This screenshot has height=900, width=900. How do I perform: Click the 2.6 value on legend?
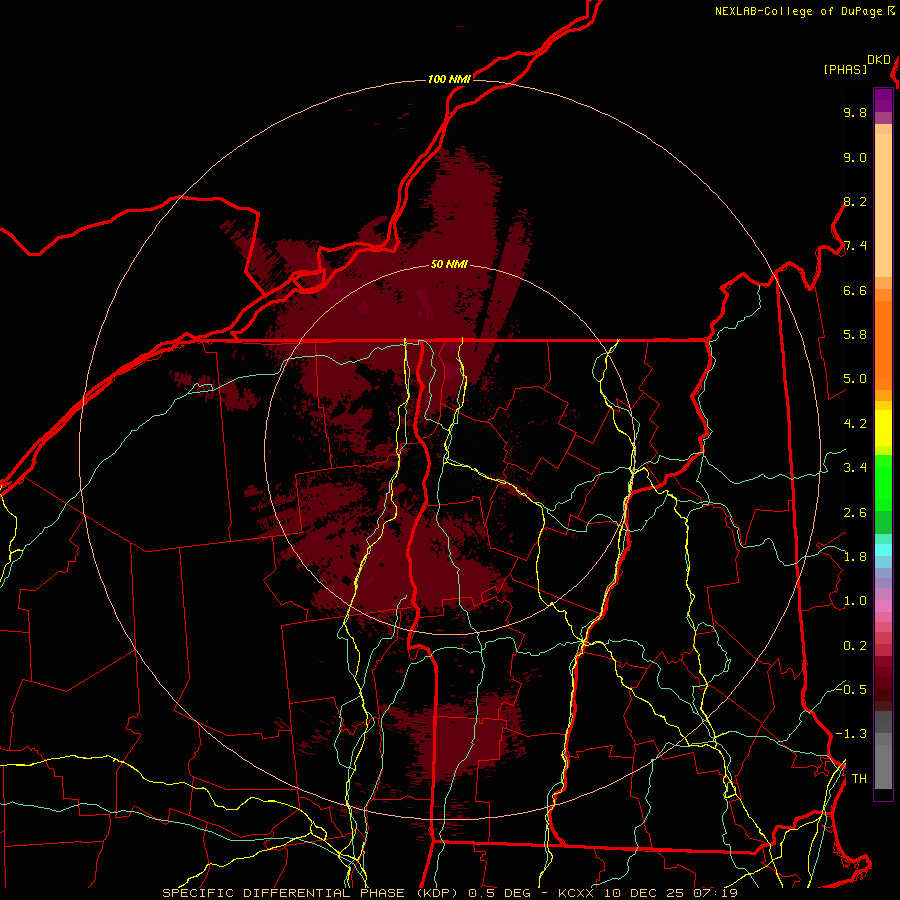point(855,513)
